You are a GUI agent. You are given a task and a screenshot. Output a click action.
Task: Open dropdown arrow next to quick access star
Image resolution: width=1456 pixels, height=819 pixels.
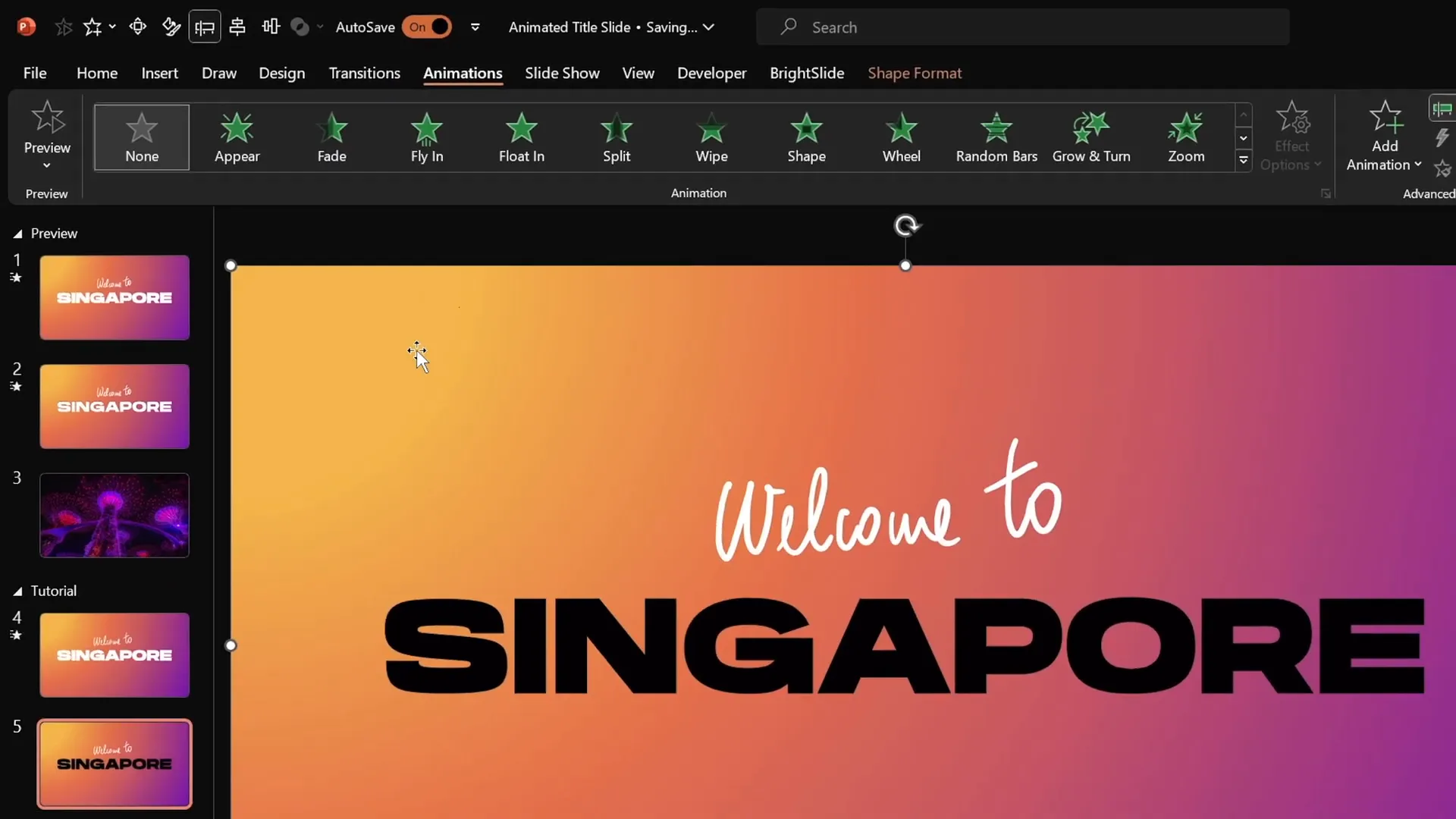pyautogui.click(x=112, y=27)
